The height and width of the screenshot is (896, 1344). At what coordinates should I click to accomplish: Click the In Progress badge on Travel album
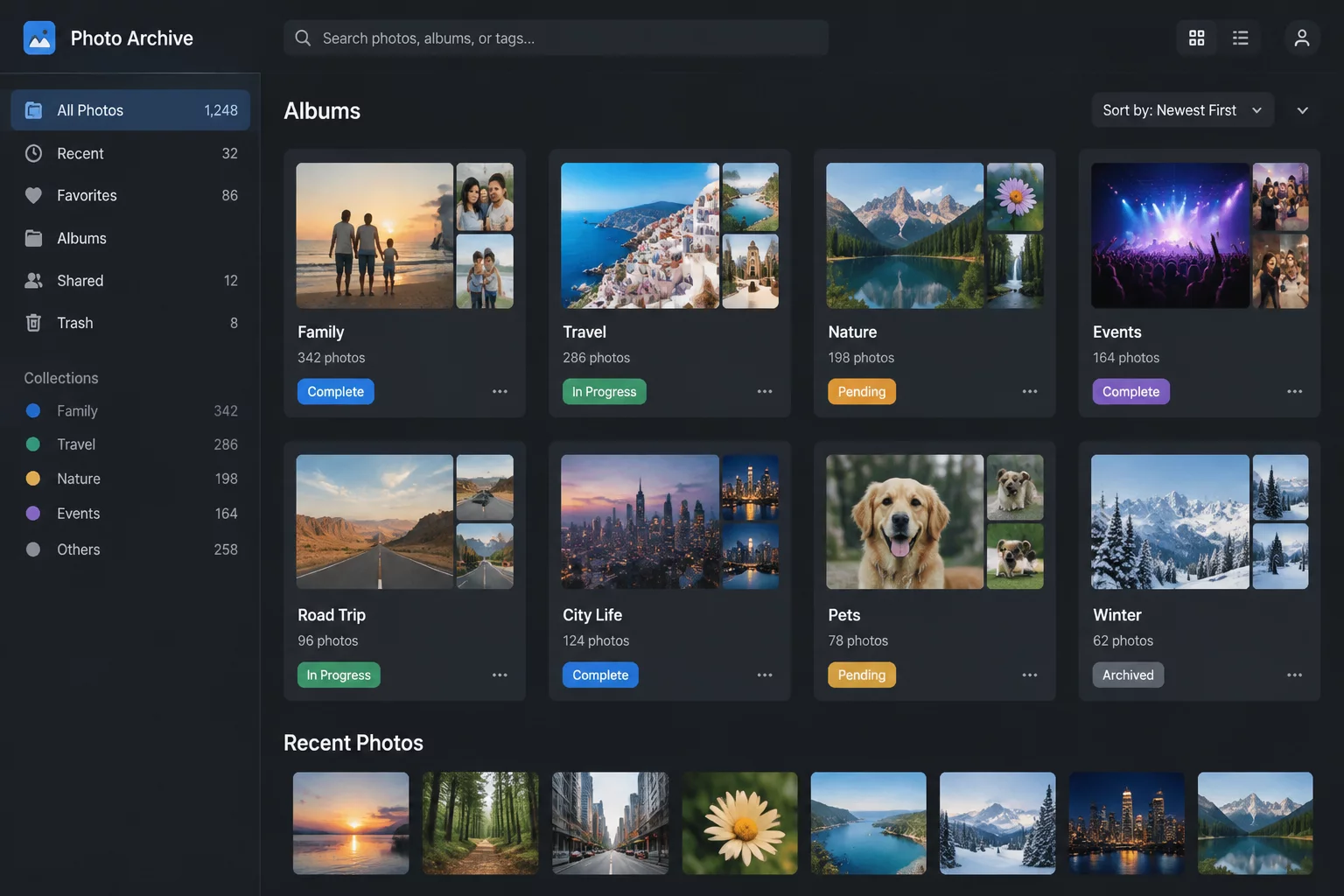(604, 391)
